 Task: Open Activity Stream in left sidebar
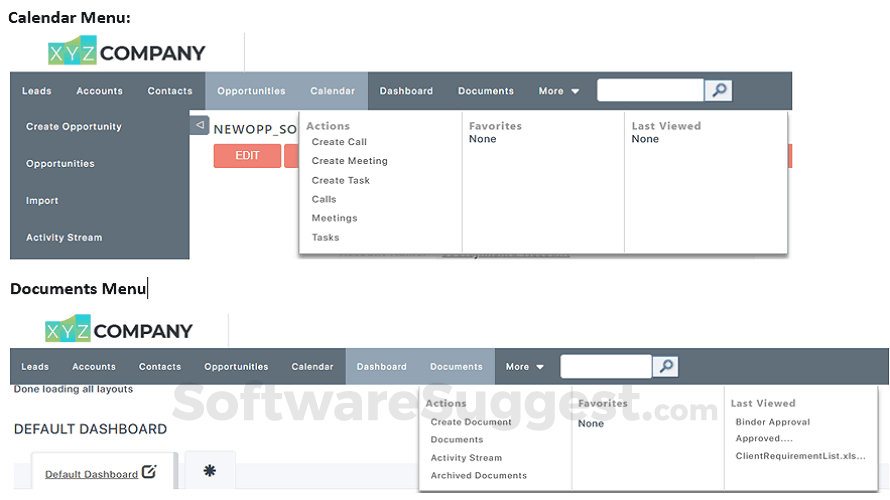click(x=64, y=237)
